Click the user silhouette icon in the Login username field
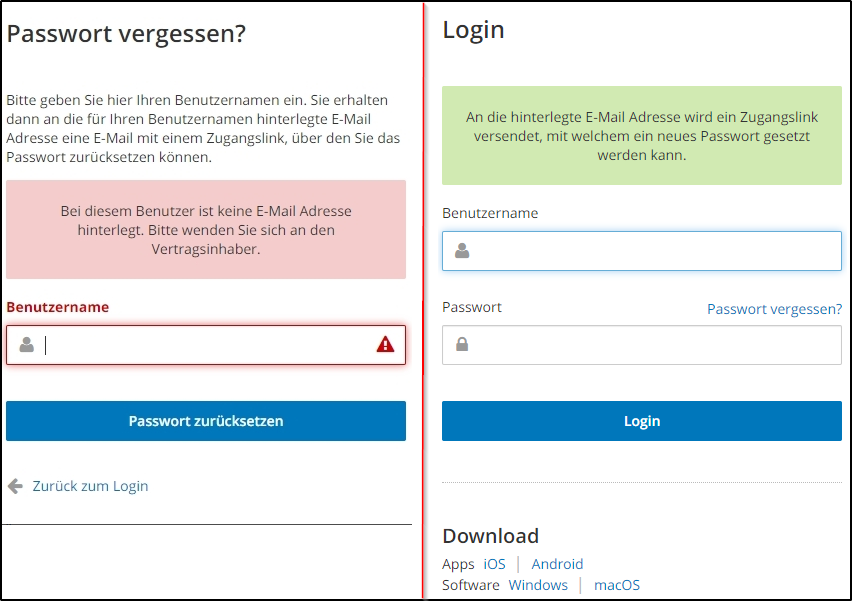The width and height of the screenshot is (852, 601). point(461,250)
